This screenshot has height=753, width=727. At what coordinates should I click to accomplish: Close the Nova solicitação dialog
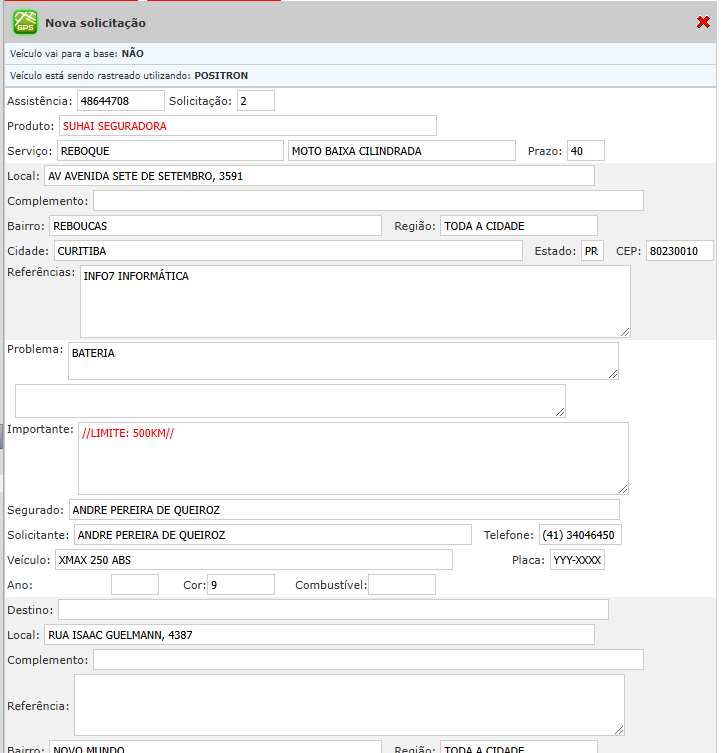tap(703, 22)
